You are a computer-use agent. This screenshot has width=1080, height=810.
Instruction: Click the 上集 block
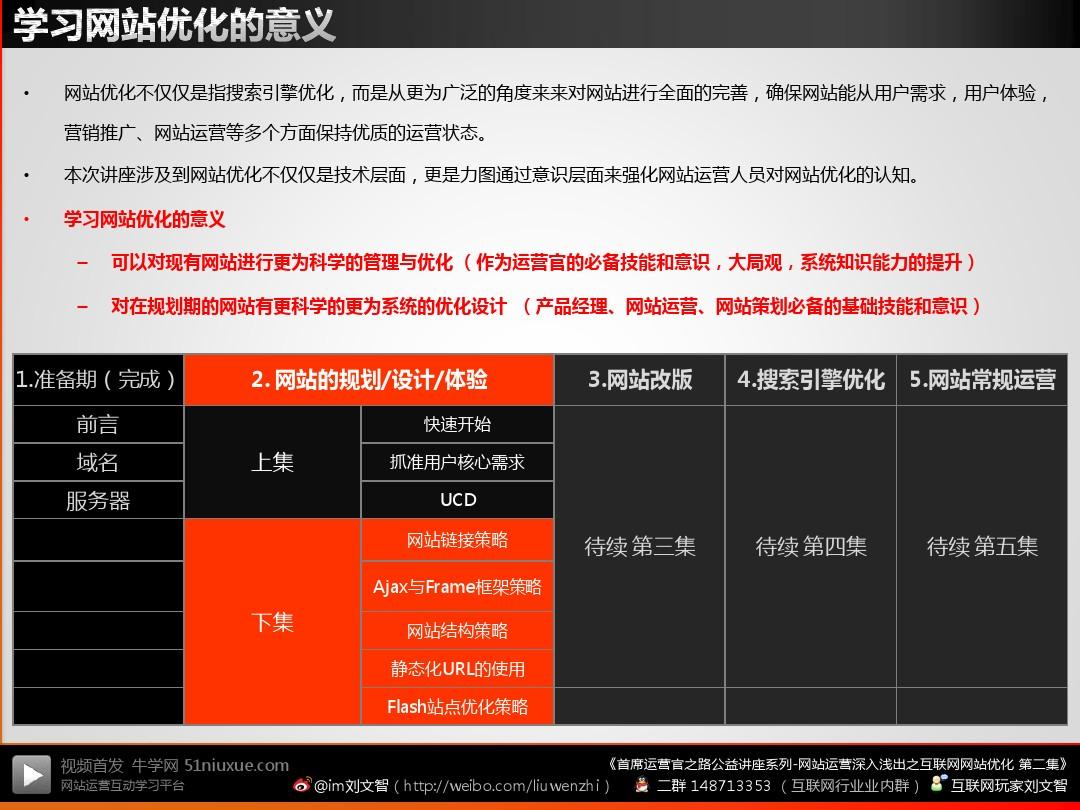point(273,462)
